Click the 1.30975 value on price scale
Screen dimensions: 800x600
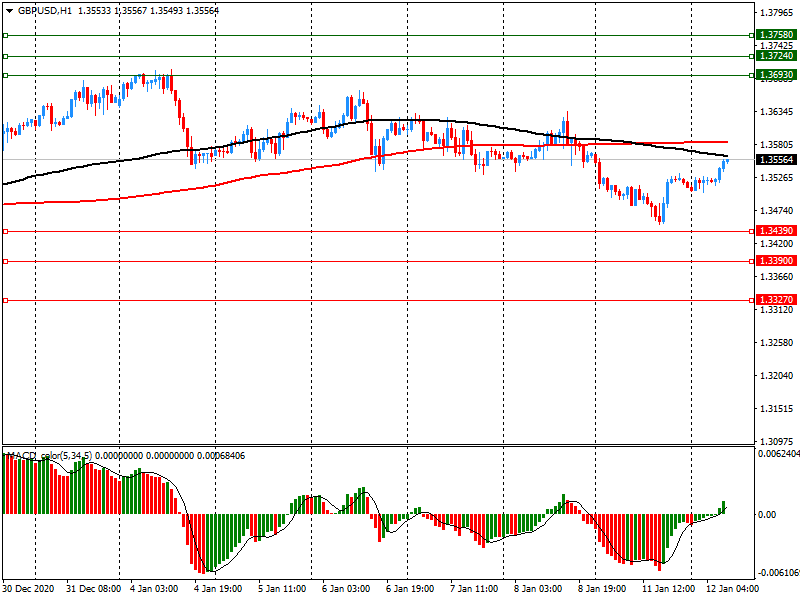[776, 442]
